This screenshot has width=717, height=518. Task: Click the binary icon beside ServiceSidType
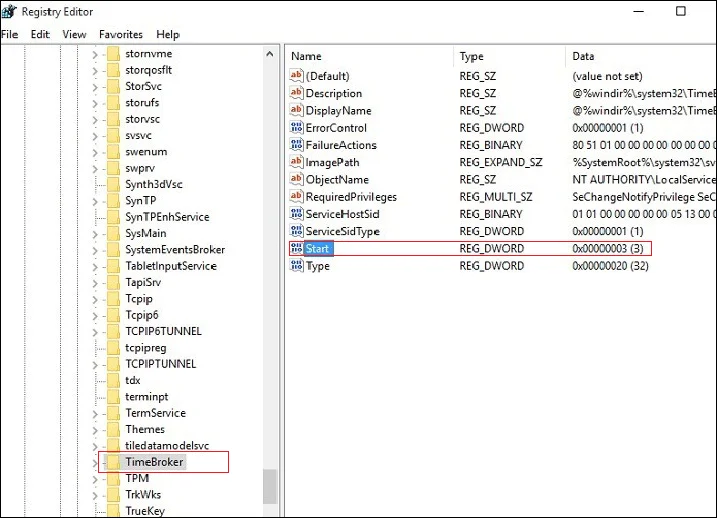(x=296, y=231)
